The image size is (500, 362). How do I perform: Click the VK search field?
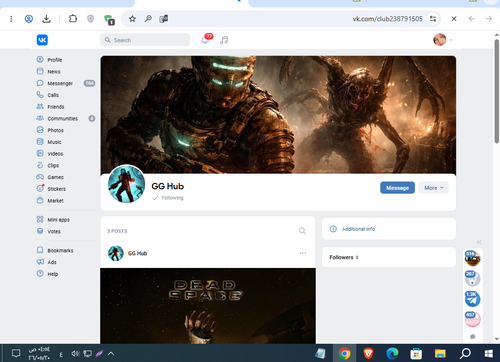[x=145, y=40]
